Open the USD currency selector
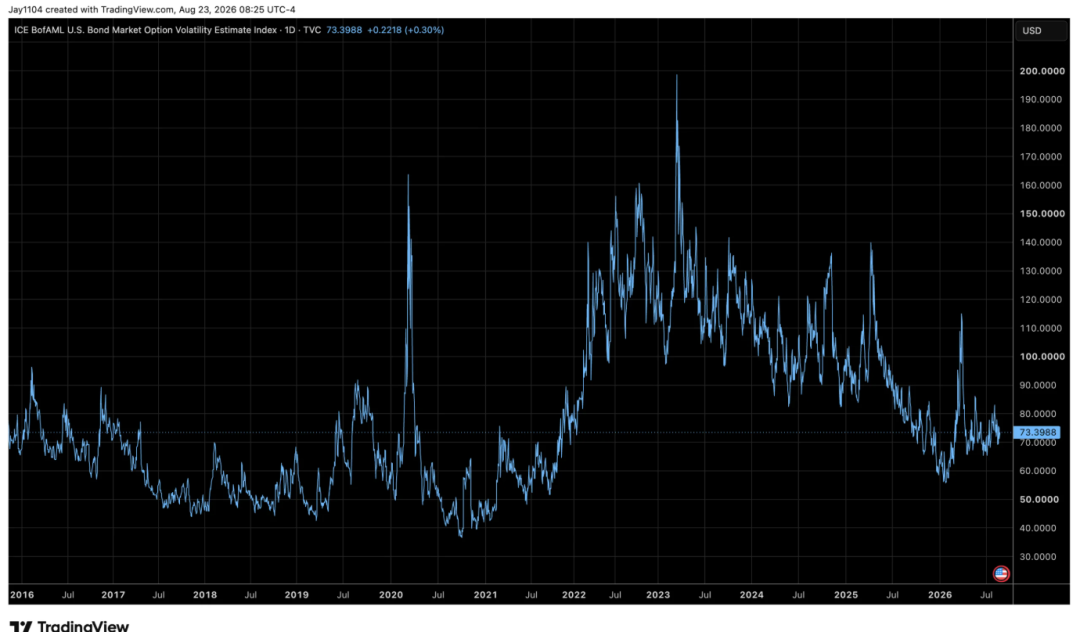The height and width of the screenshot is (632, 1080). [x=1040, y=31]
